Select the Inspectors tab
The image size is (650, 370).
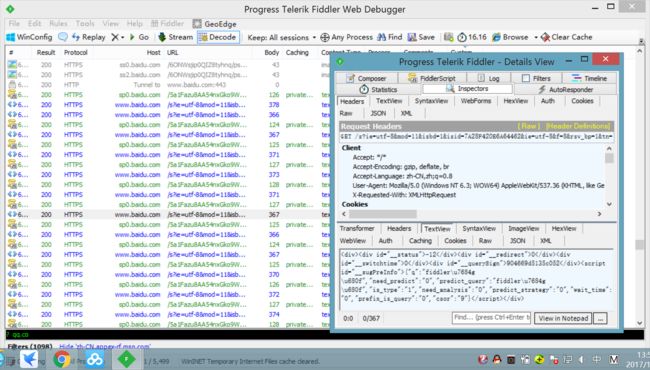pos(467,89)
